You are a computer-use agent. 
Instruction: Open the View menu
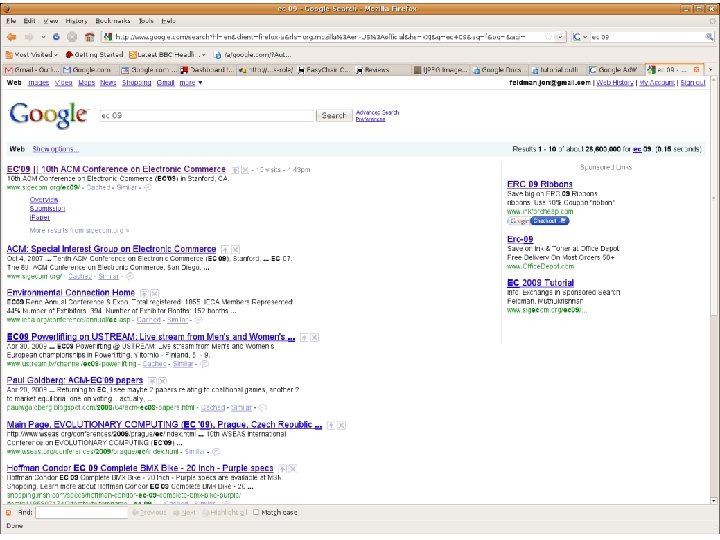[51, 21]
